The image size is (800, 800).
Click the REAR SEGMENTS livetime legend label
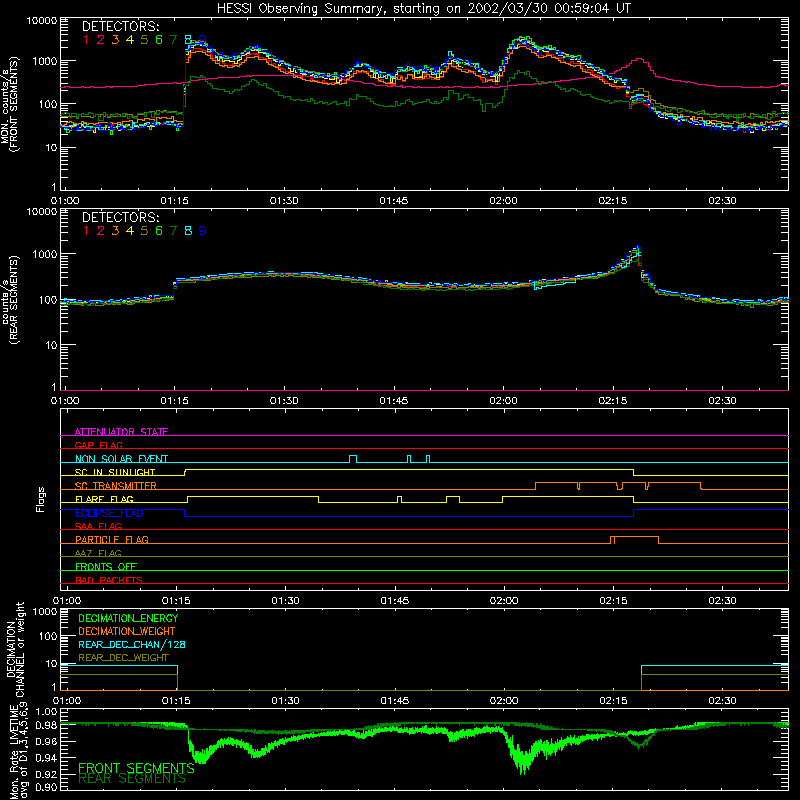tap(132, 779)
